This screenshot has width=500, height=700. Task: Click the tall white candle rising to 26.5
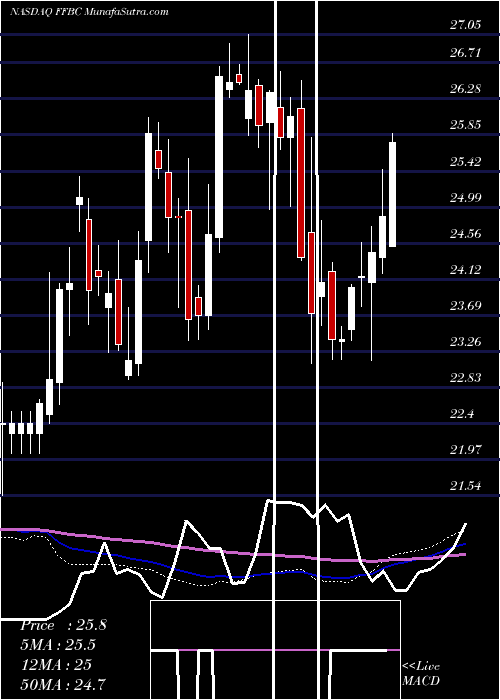219,157
